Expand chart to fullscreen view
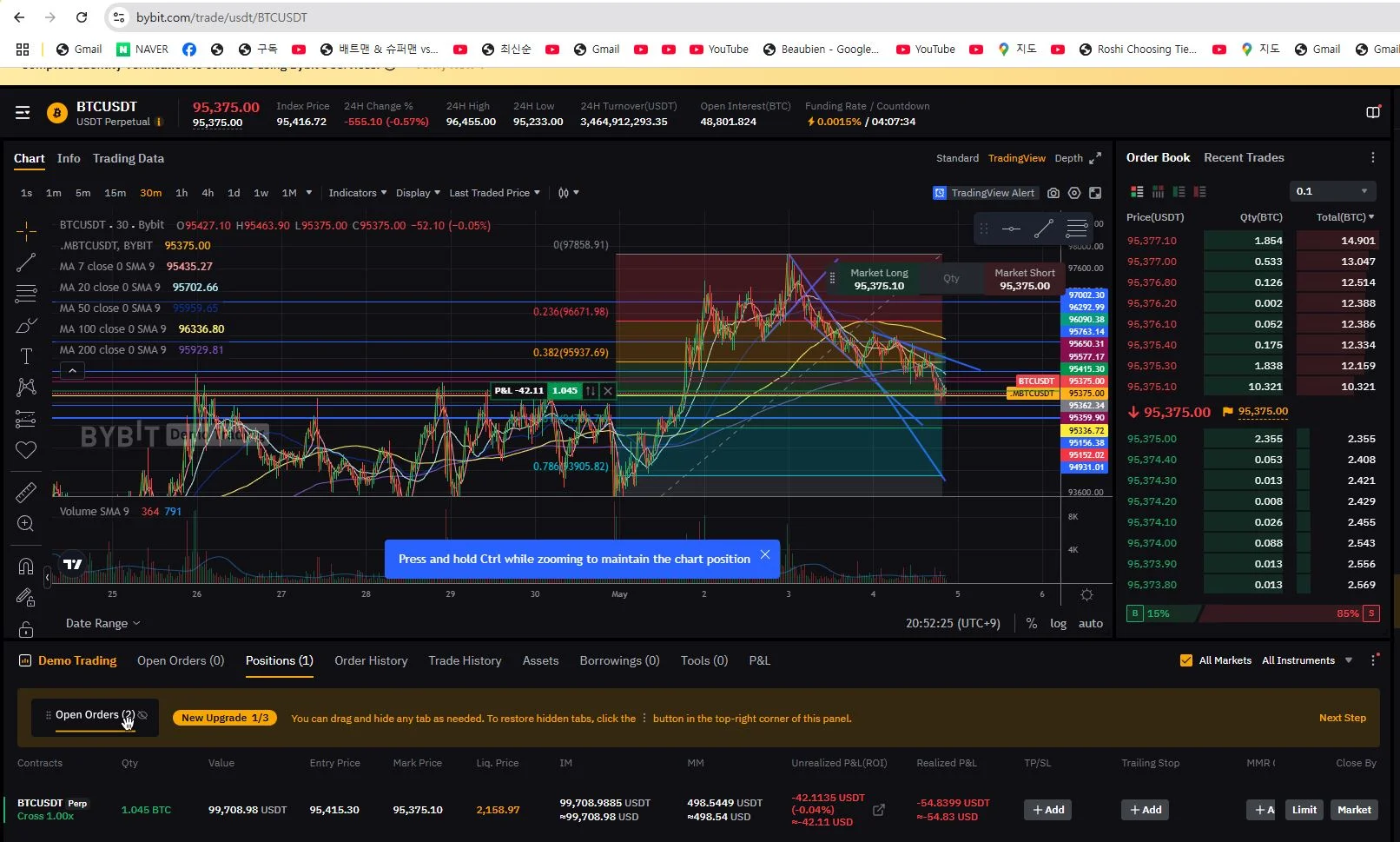Screen dimensions: 1400x842 pyautogui.click(x=1095, y=158)
